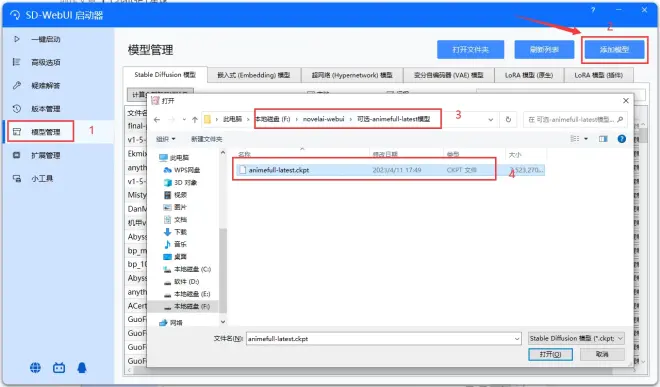Click 本地磁盘 (F:) in the address breadcrumb
660x387 pixels.
[273, 119]
